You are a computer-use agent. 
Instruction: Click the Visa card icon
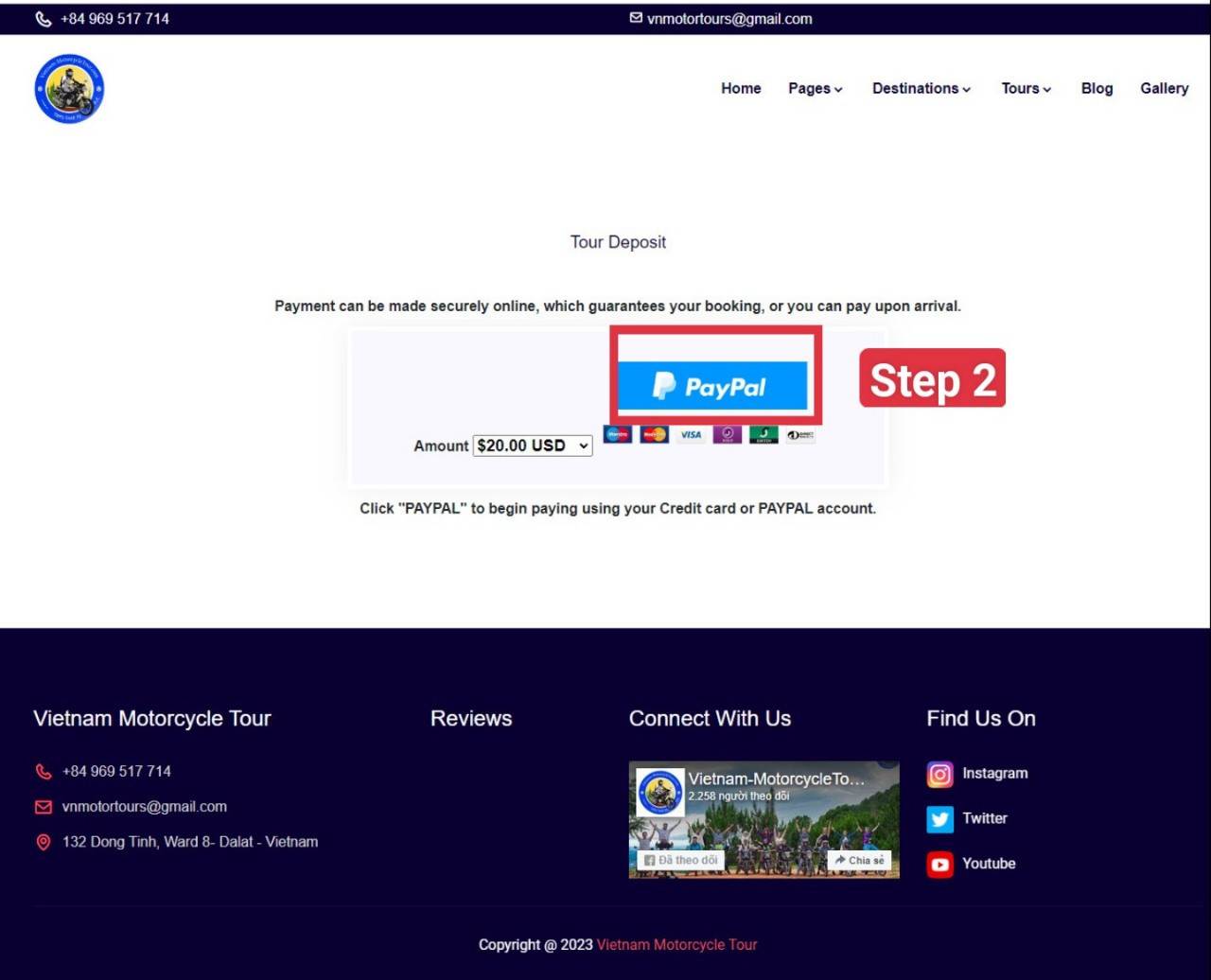click(691, 434)
